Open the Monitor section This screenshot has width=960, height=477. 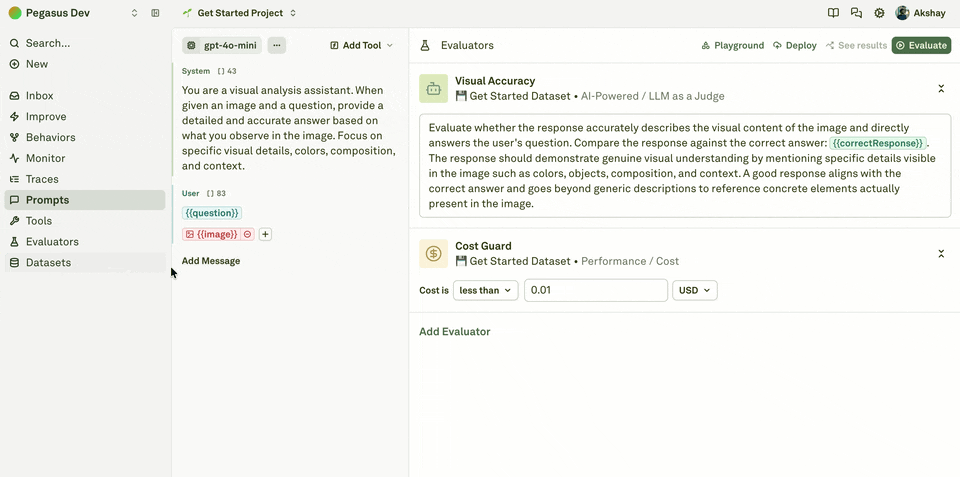tap(84, 158)
